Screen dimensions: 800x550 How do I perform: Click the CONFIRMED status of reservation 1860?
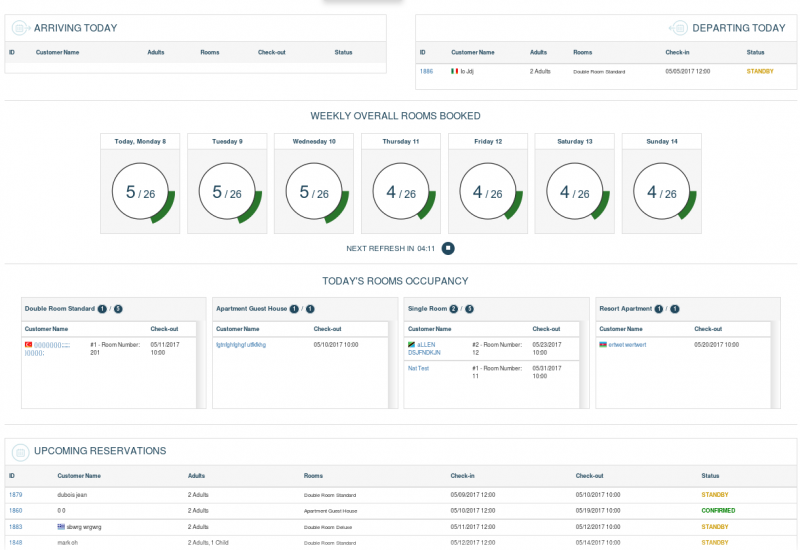pyautogui.click(x=718, y=511)
